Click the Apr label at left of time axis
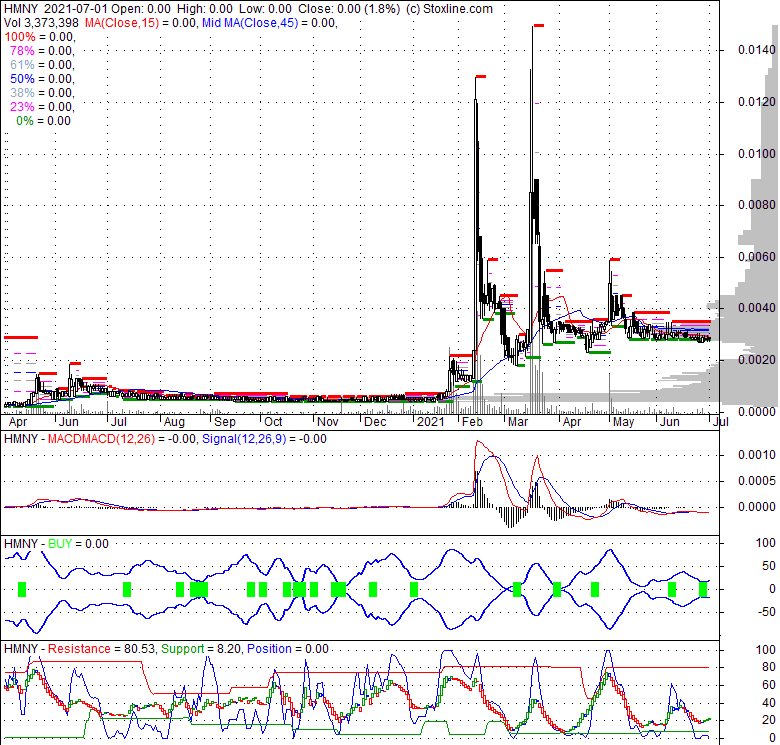The height and width of the screenshot is (745, 780). coord(18,422)
